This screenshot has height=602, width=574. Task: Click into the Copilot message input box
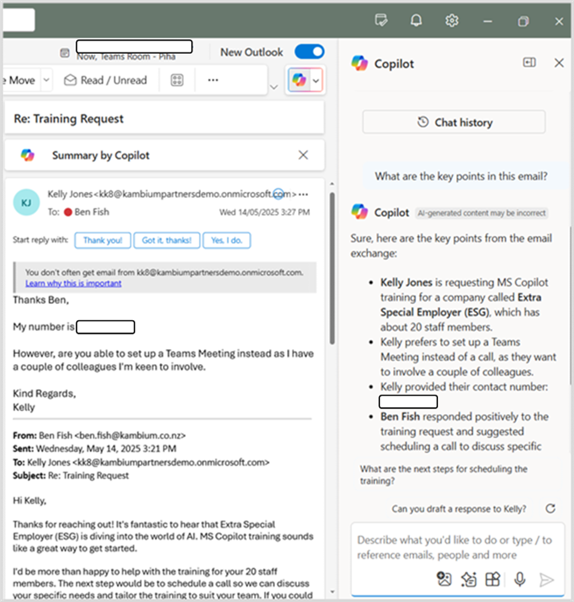[x=457, y=547]
